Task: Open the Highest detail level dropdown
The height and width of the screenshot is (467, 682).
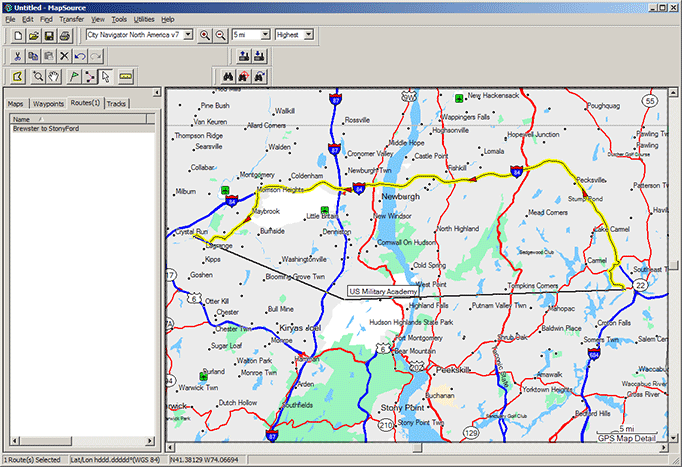Action: point(308,35)
